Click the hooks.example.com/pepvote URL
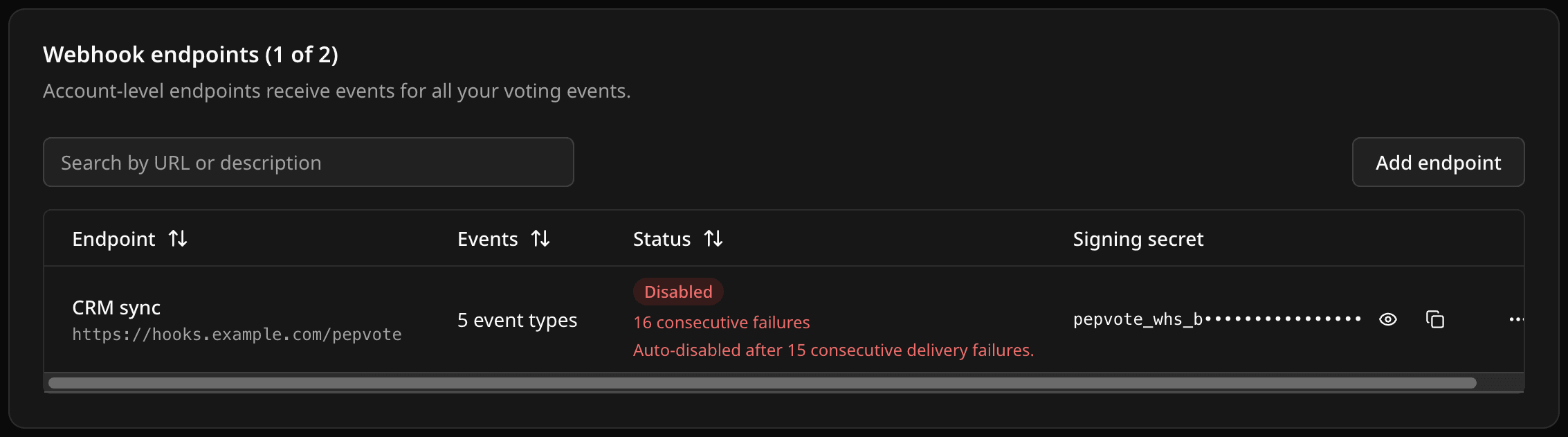Viewport: 1568px width, 437px height. point(237,335)
